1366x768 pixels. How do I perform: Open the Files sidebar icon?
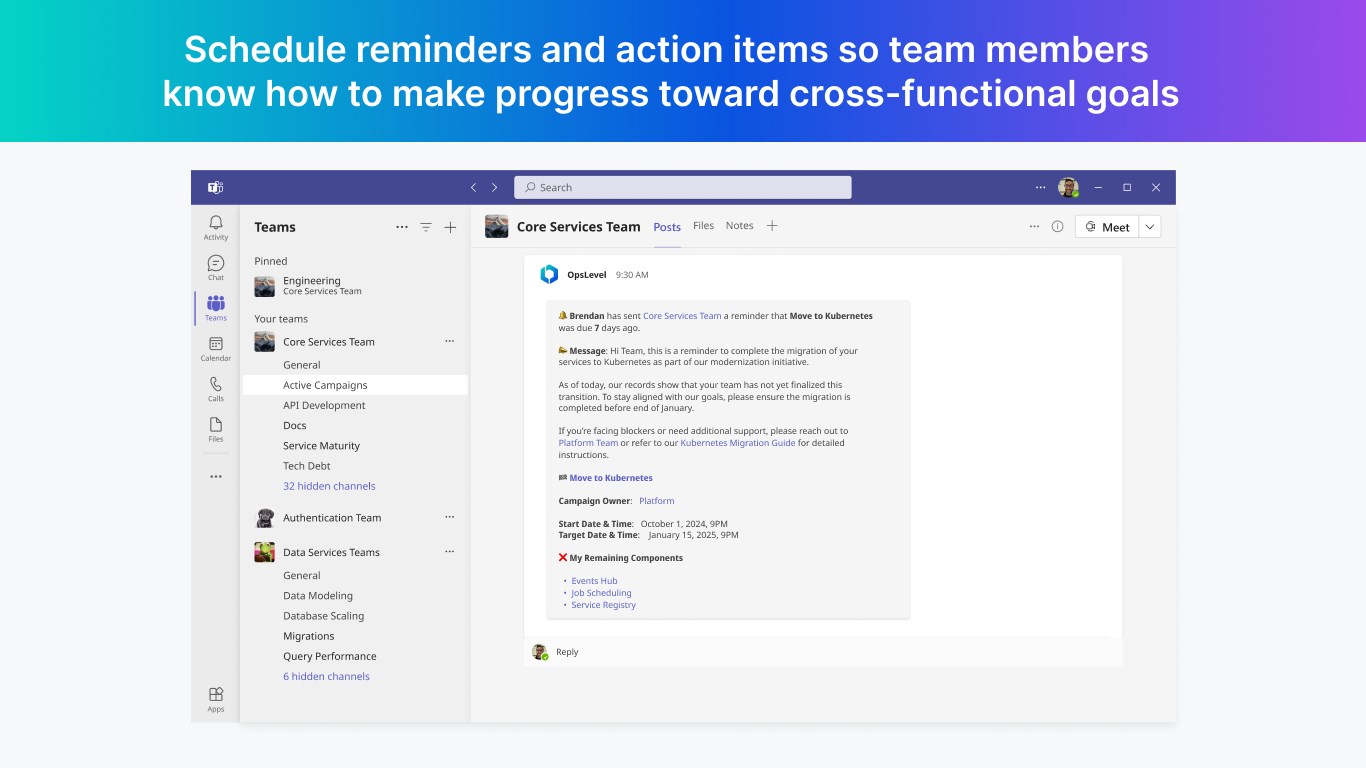(x=216, y=428)
